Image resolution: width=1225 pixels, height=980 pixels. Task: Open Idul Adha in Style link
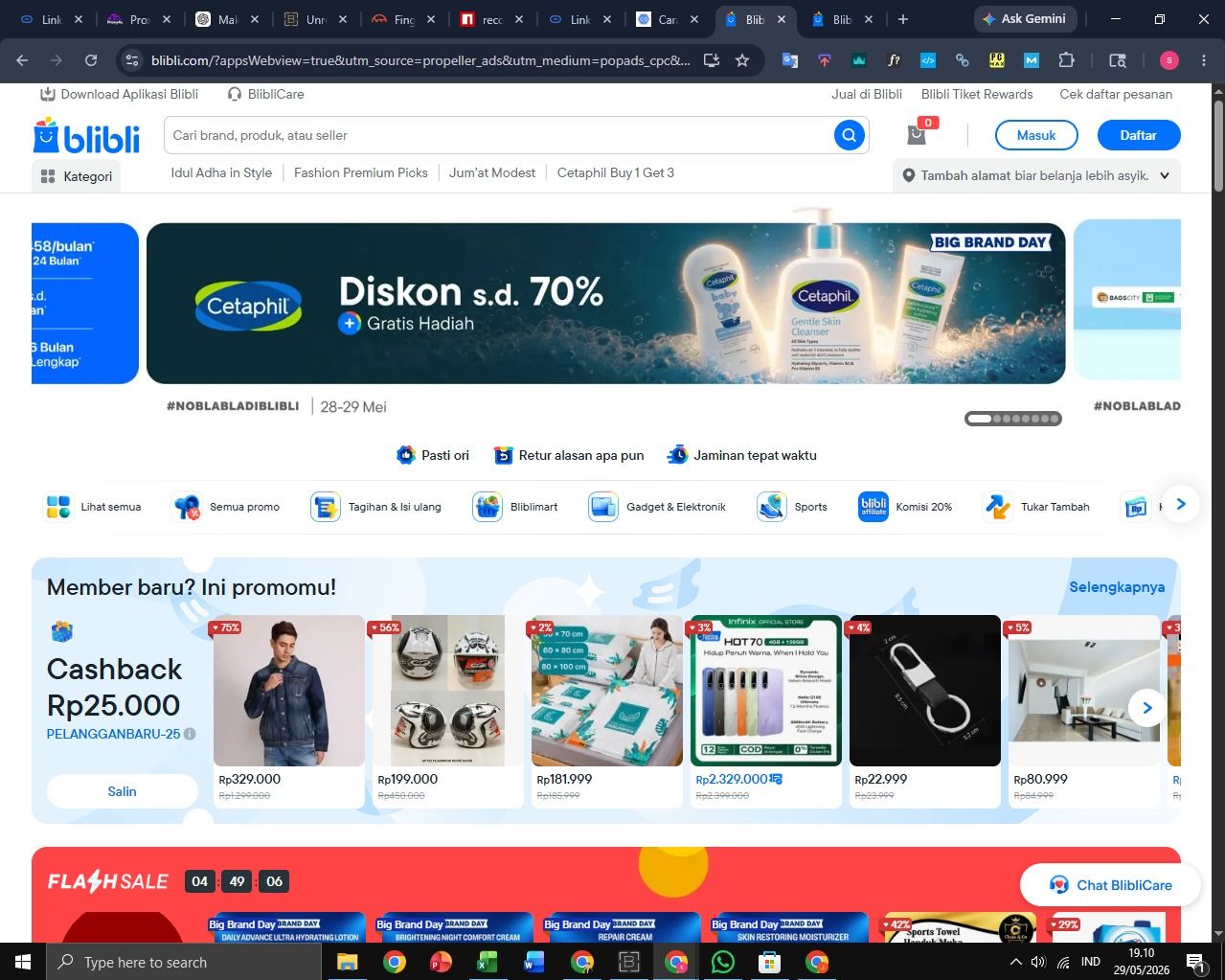point(221,172)
